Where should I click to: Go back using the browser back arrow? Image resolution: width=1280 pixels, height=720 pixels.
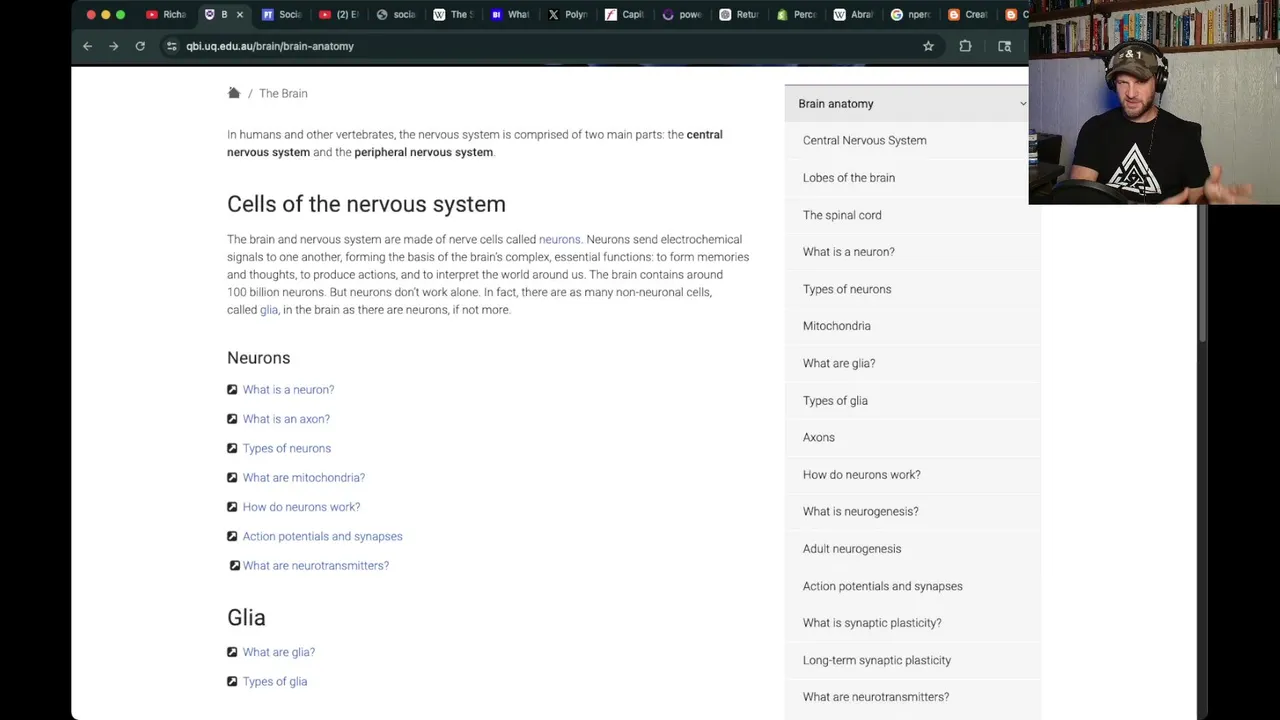87,46
